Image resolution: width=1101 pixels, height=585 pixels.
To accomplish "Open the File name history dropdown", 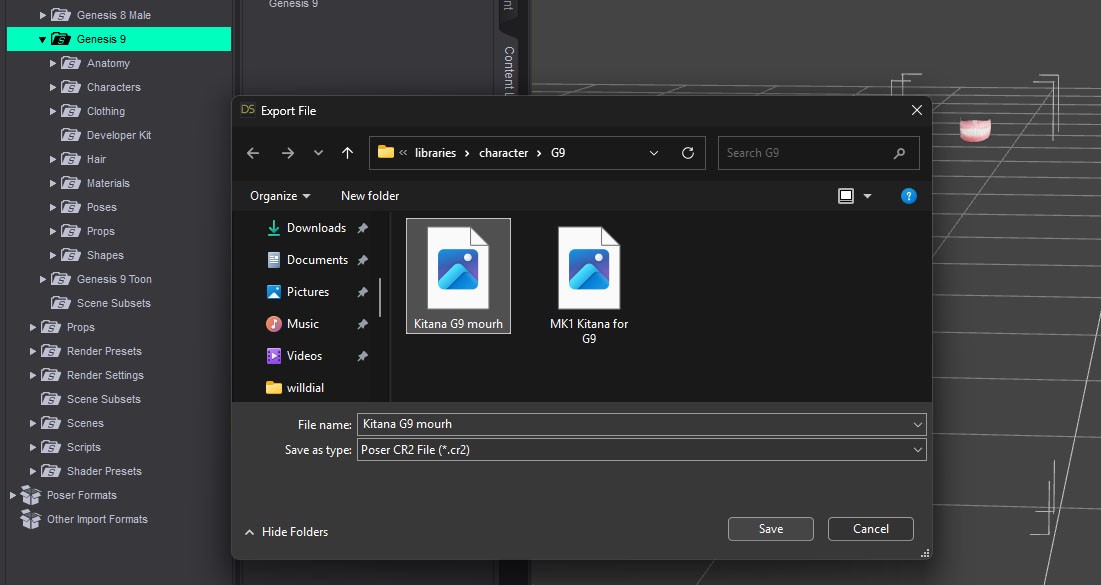I will tap(918, 424).
